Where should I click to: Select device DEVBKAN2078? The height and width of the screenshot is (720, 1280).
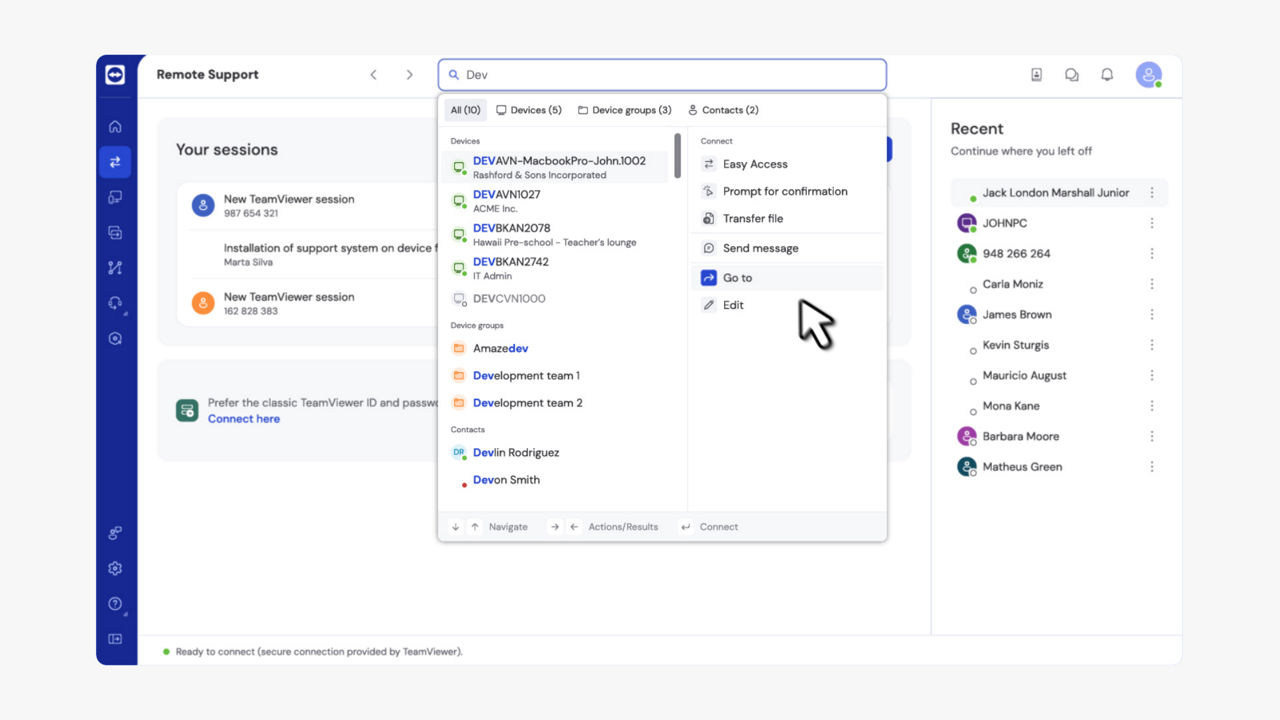coord(556,235)
